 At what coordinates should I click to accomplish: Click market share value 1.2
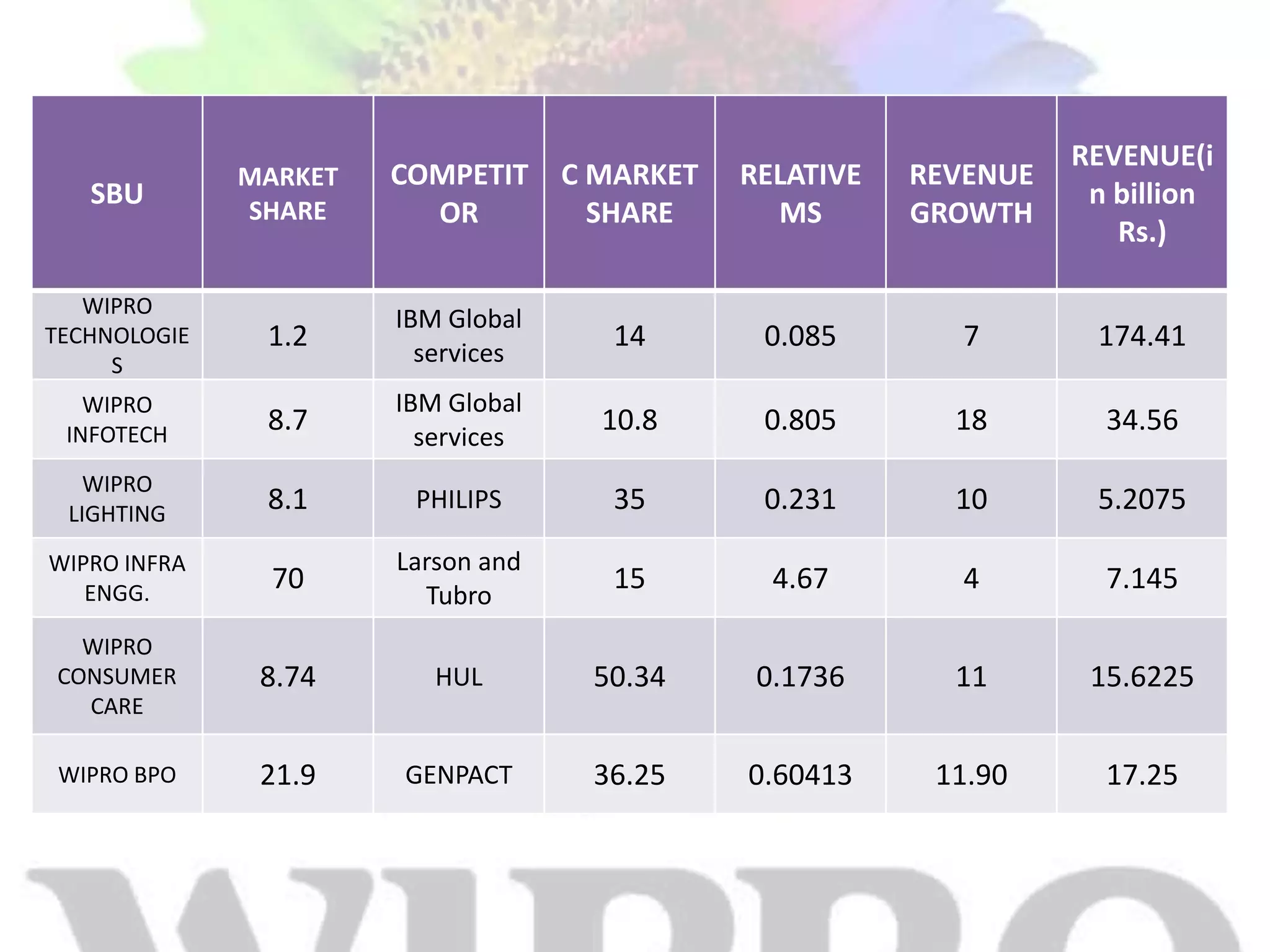[x=288, y=336]
